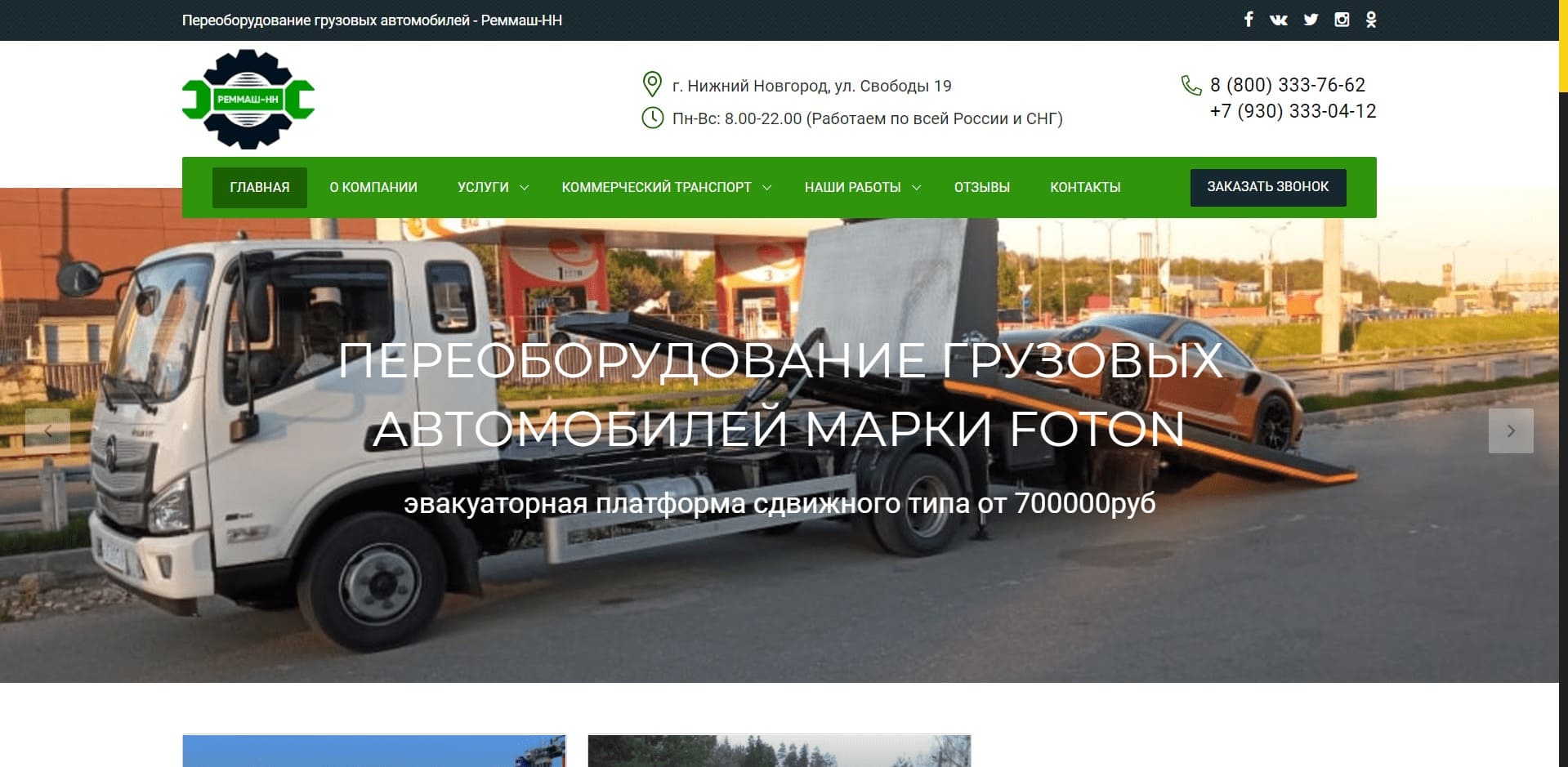Open the О компании menu item
The width and height of the screenshot is (1568, 767).
pos(373,188)
